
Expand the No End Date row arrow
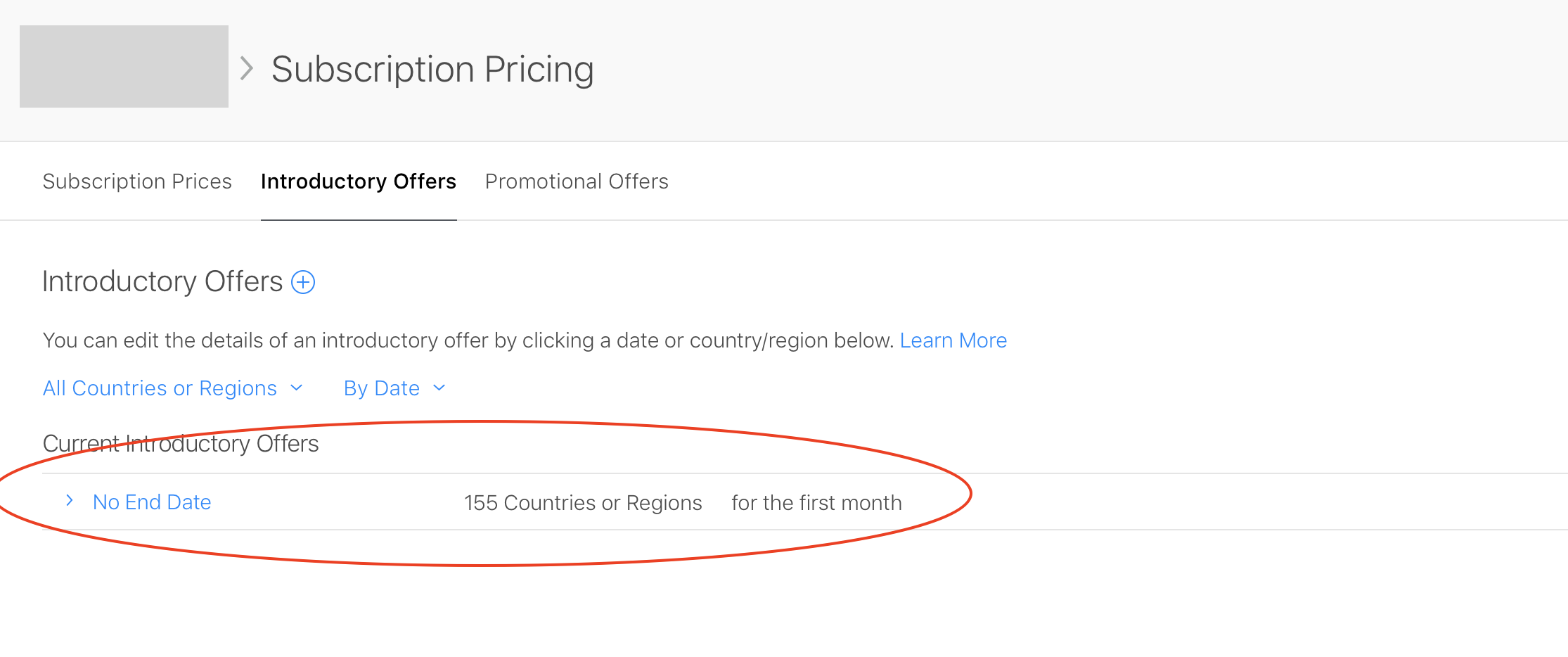(x=70, y=501)
